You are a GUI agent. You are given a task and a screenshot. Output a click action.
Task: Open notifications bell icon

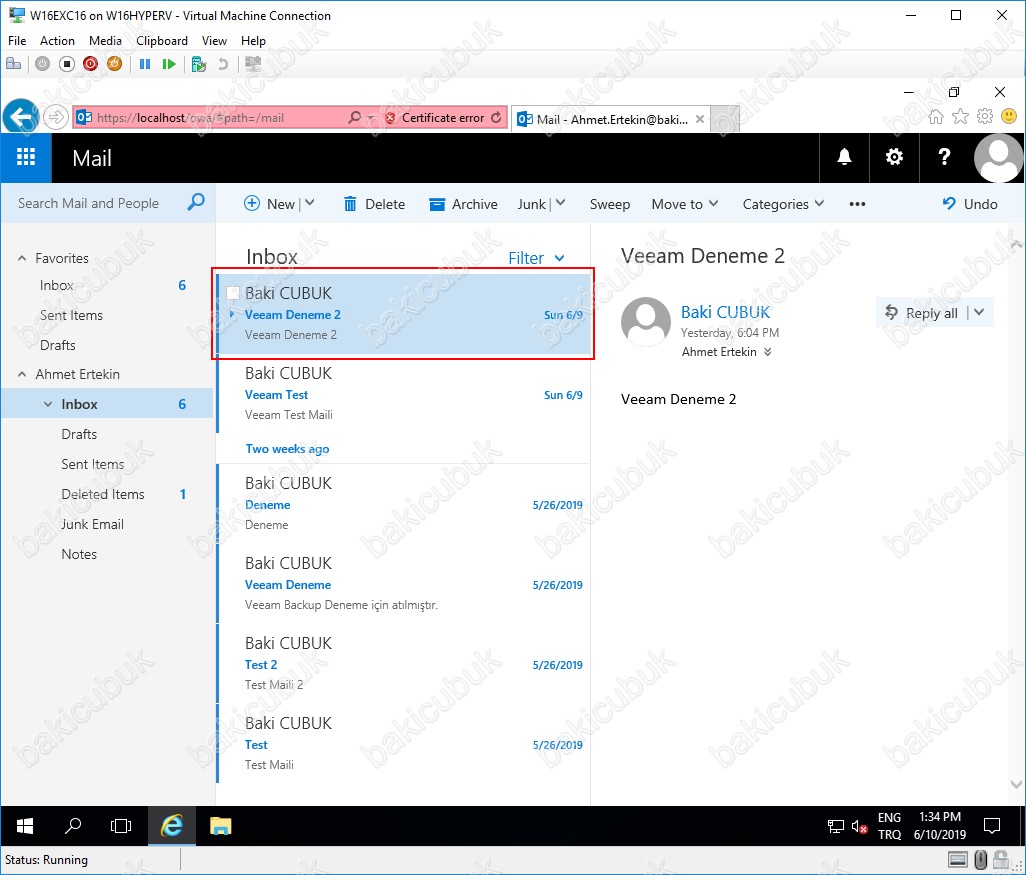(844, 158)
